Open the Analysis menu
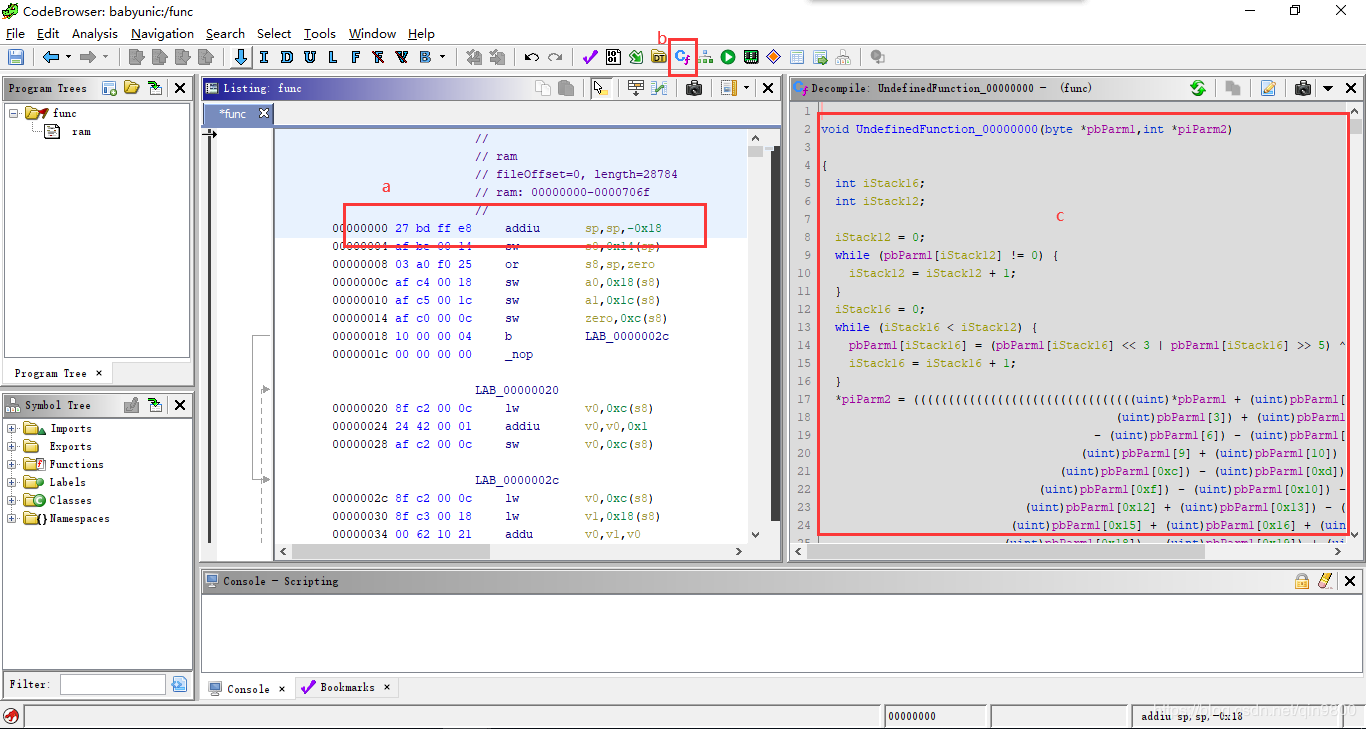Image resolution: width=1366 pixels, height=729 pixels. (95, 33)
